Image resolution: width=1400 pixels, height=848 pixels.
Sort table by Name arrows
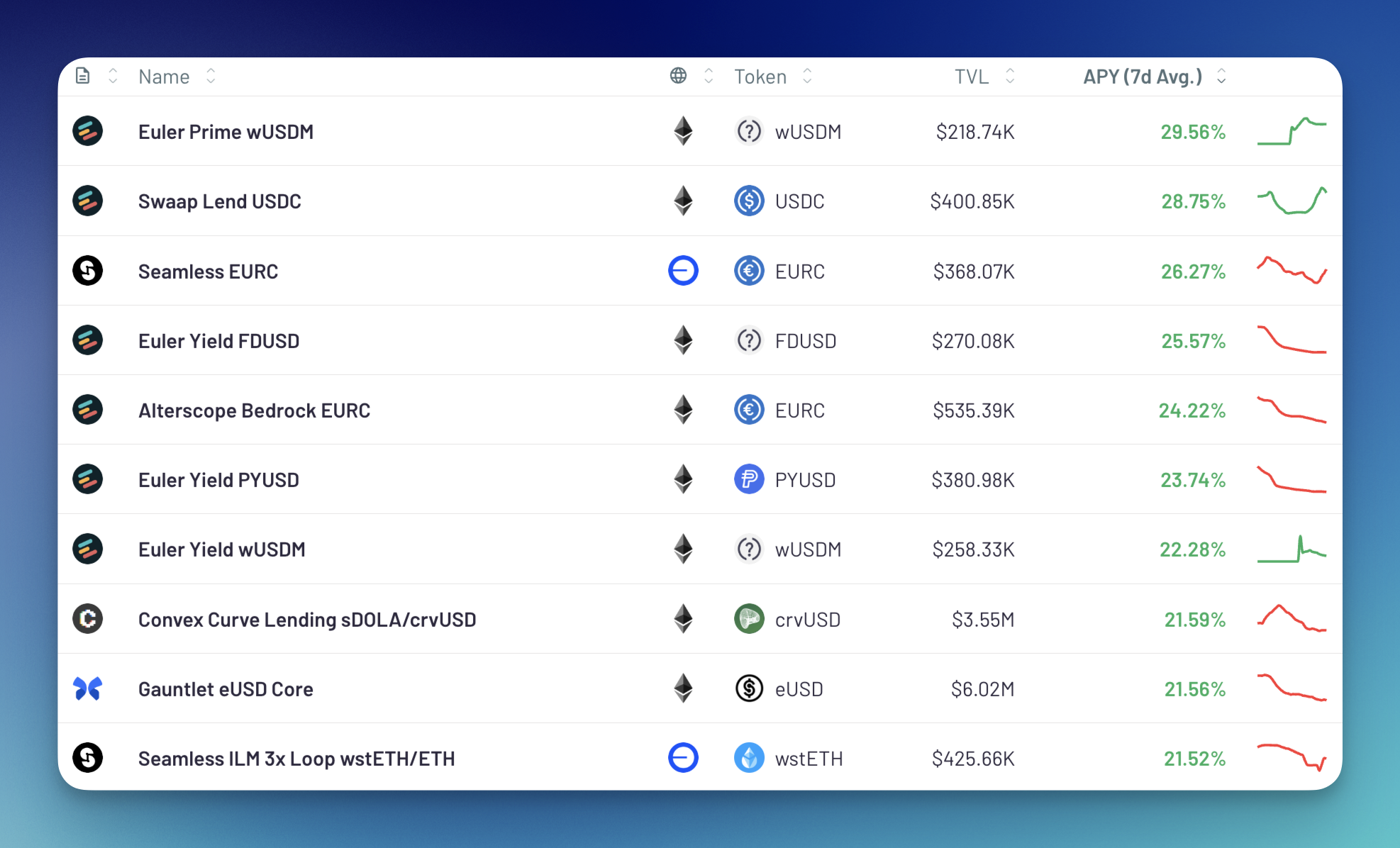coord(211,76)
